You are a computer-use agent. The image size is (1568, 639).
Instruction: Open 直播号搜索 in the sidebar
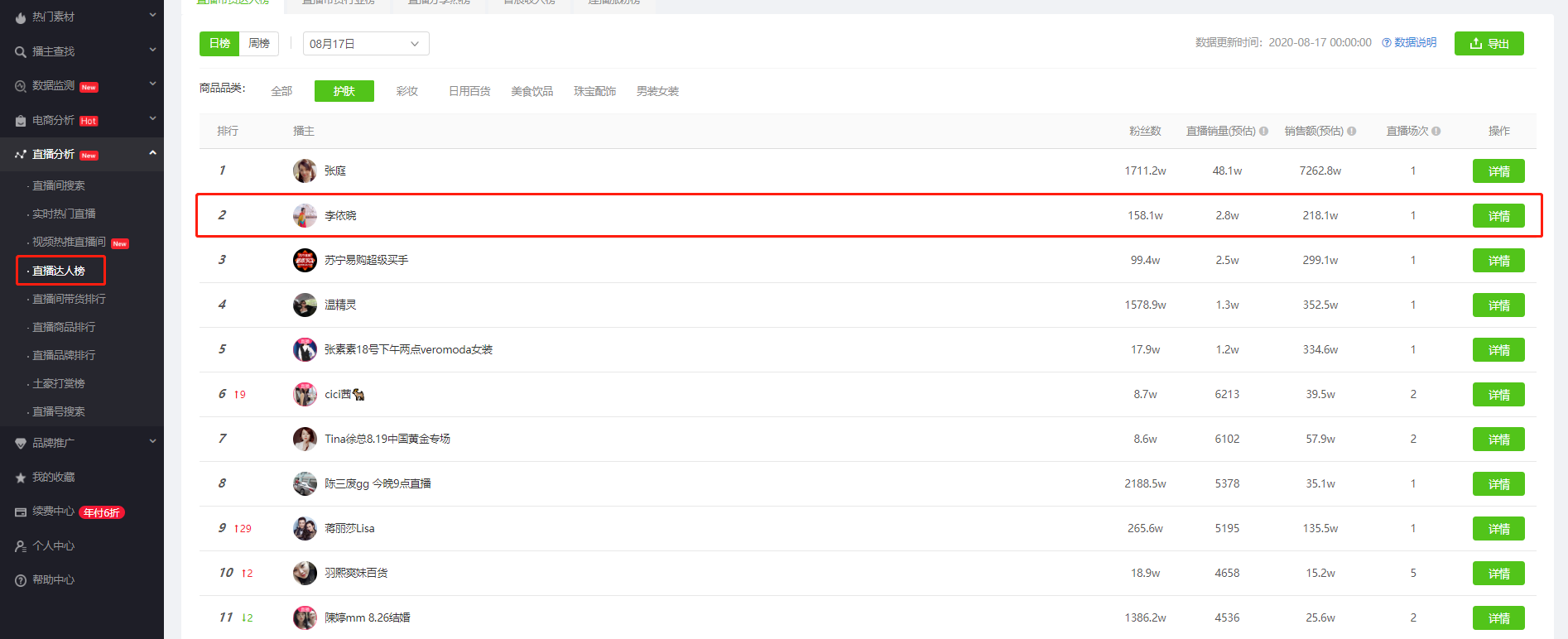(x=59, y=411)
